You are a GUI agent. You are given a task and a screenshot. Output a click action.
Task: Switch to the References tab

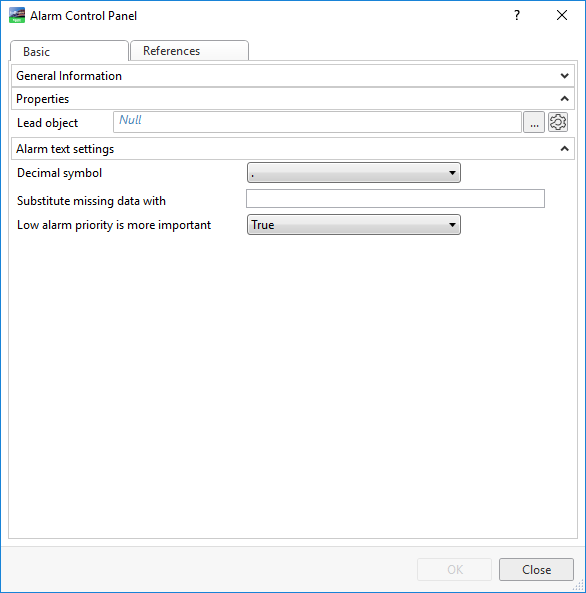coord(189,51)
